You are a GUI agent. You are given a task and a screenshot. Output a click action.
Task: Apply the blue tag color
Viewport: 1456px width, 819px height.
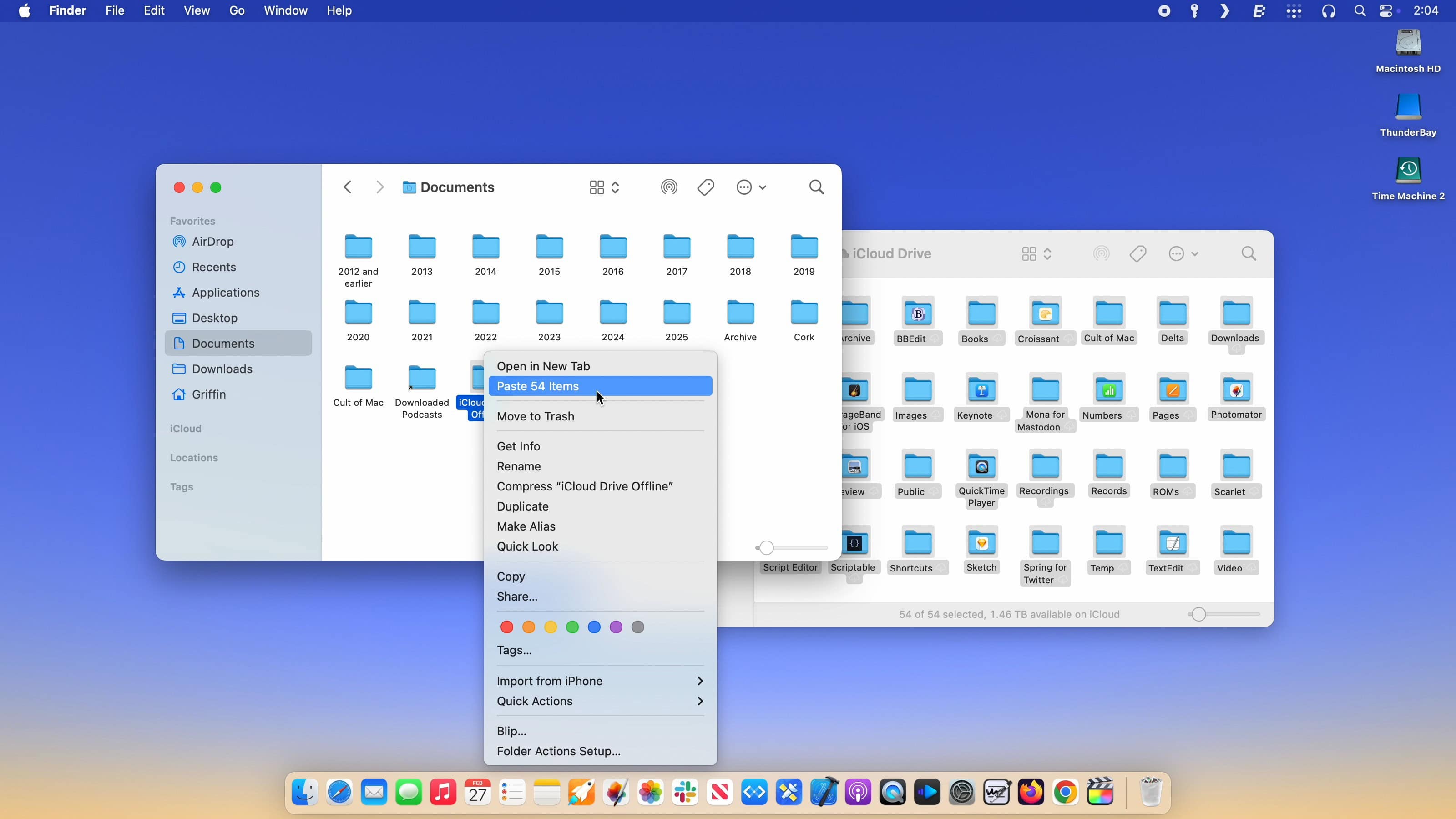pyautogui.click(x=594, y=627)
